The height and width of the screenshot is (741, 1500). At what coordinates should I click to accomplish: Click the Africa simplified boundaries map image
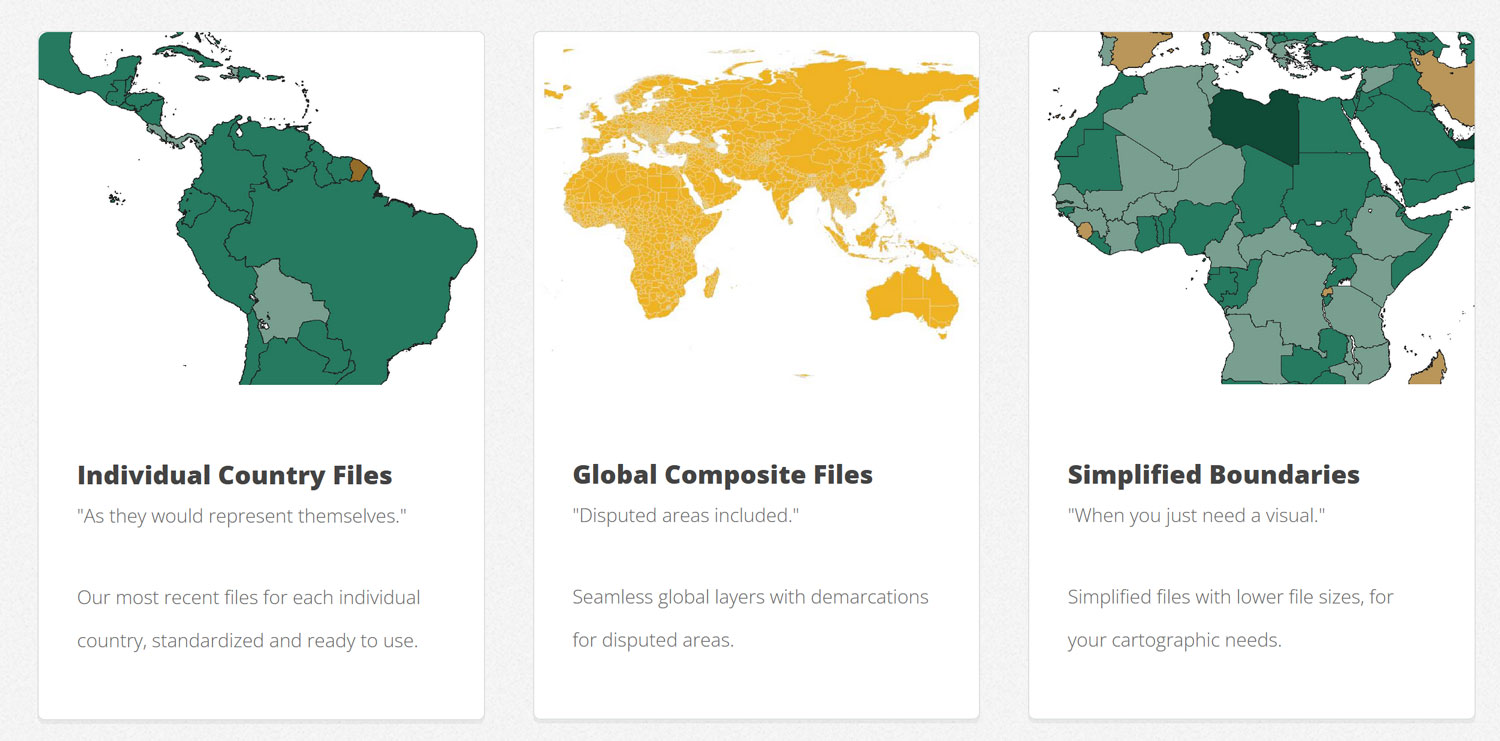1251,208
